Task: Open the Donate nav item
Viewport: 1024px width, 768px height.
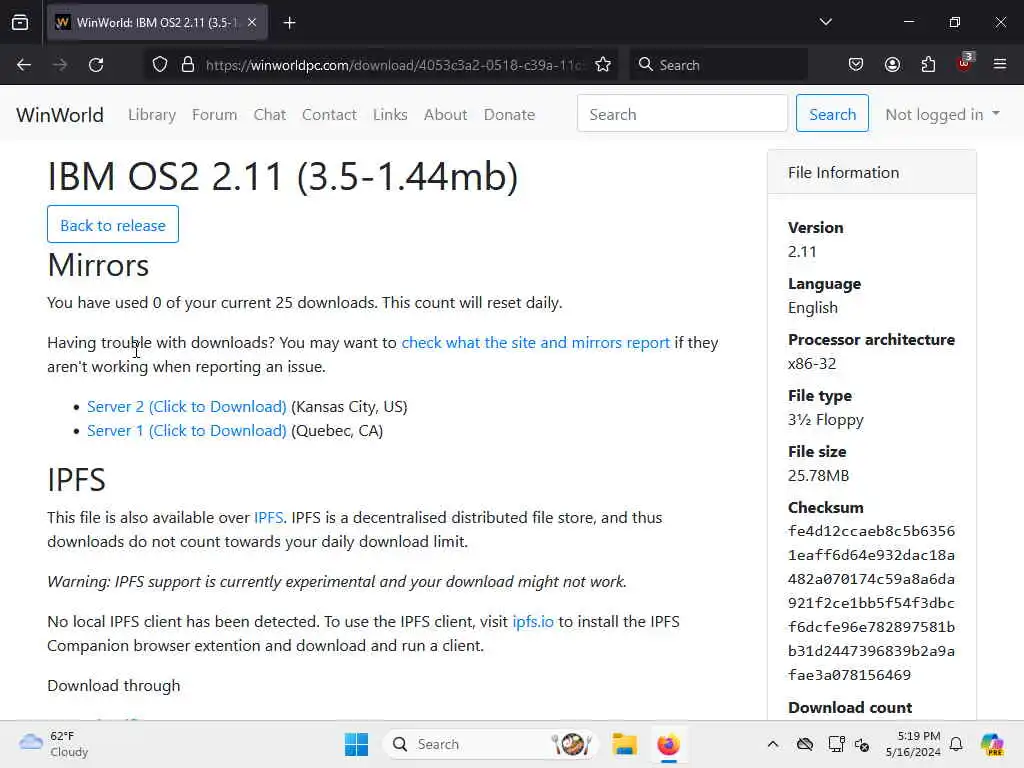Action: 509,114
